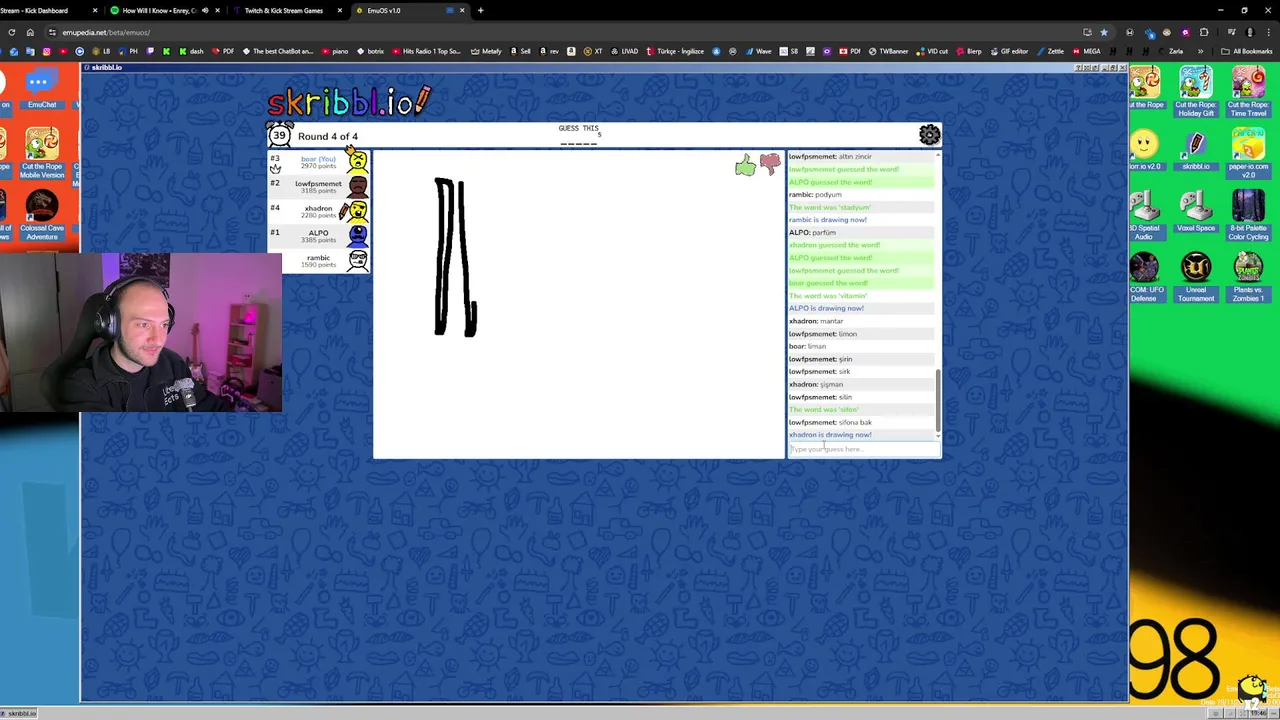1280x720 pixels.
Task: Click the round timer clock icon
Action: pos(279,135)
